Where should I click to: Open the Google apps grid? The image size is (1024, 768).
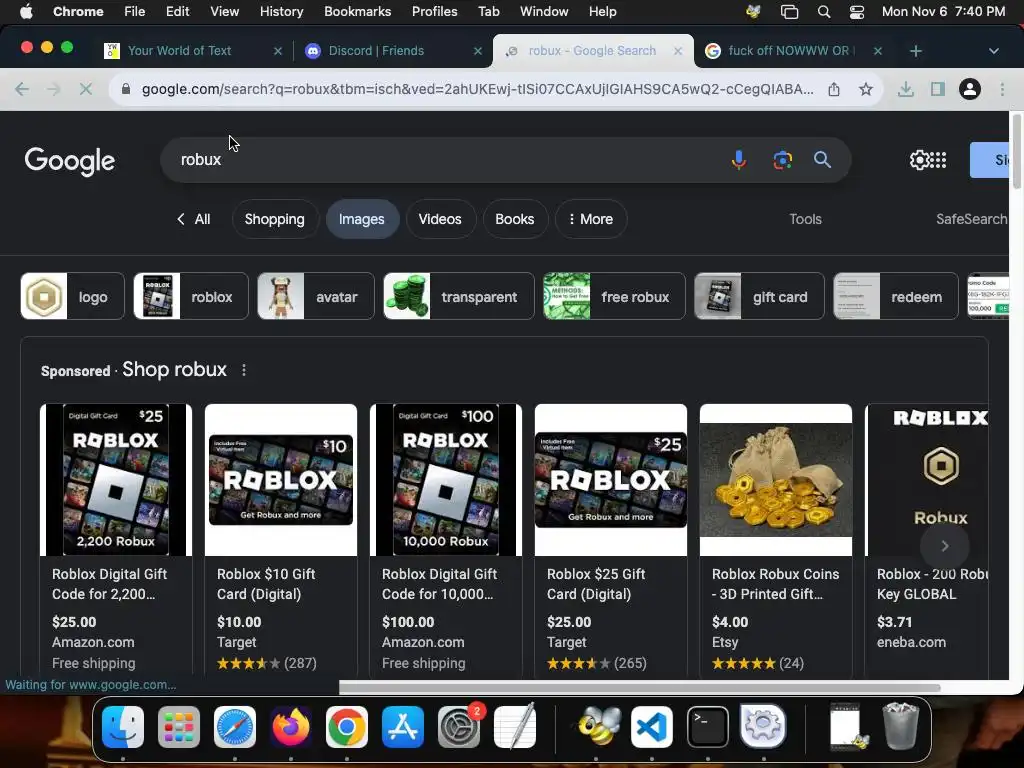938,160
